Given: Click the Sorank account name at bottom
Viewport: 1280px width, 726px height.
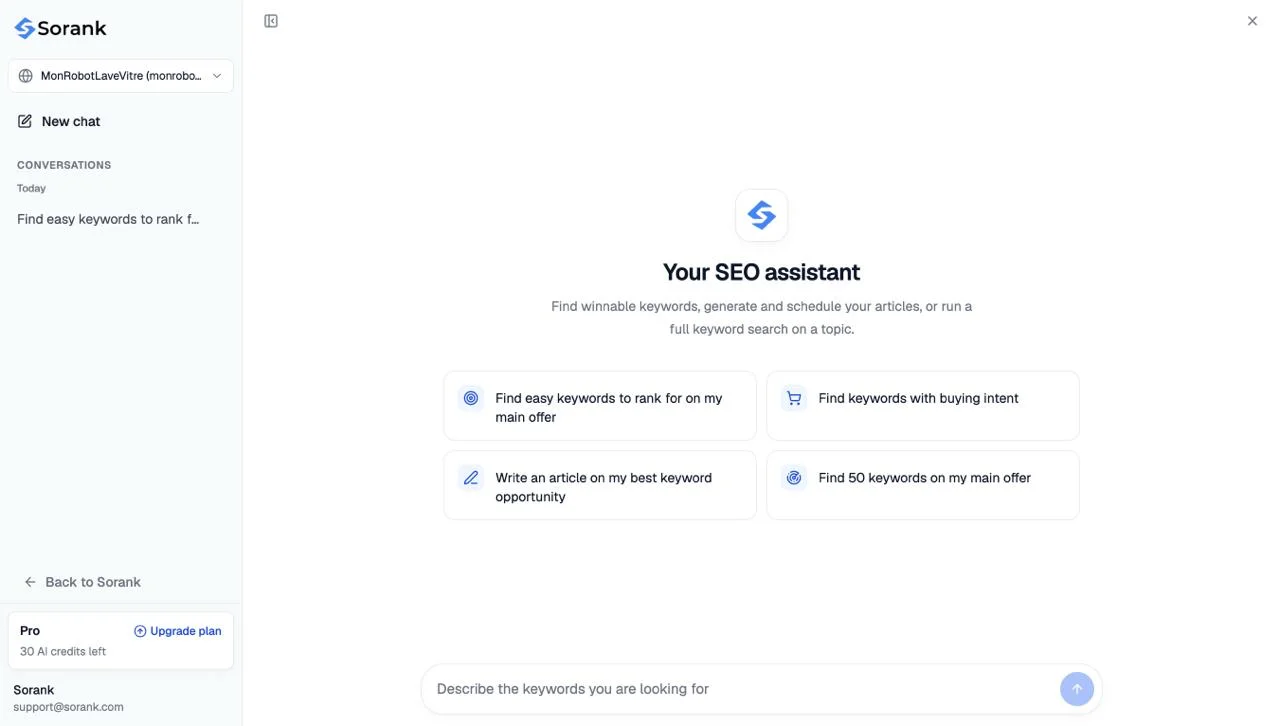Looking at the screenshot, I should pos(34,690).
